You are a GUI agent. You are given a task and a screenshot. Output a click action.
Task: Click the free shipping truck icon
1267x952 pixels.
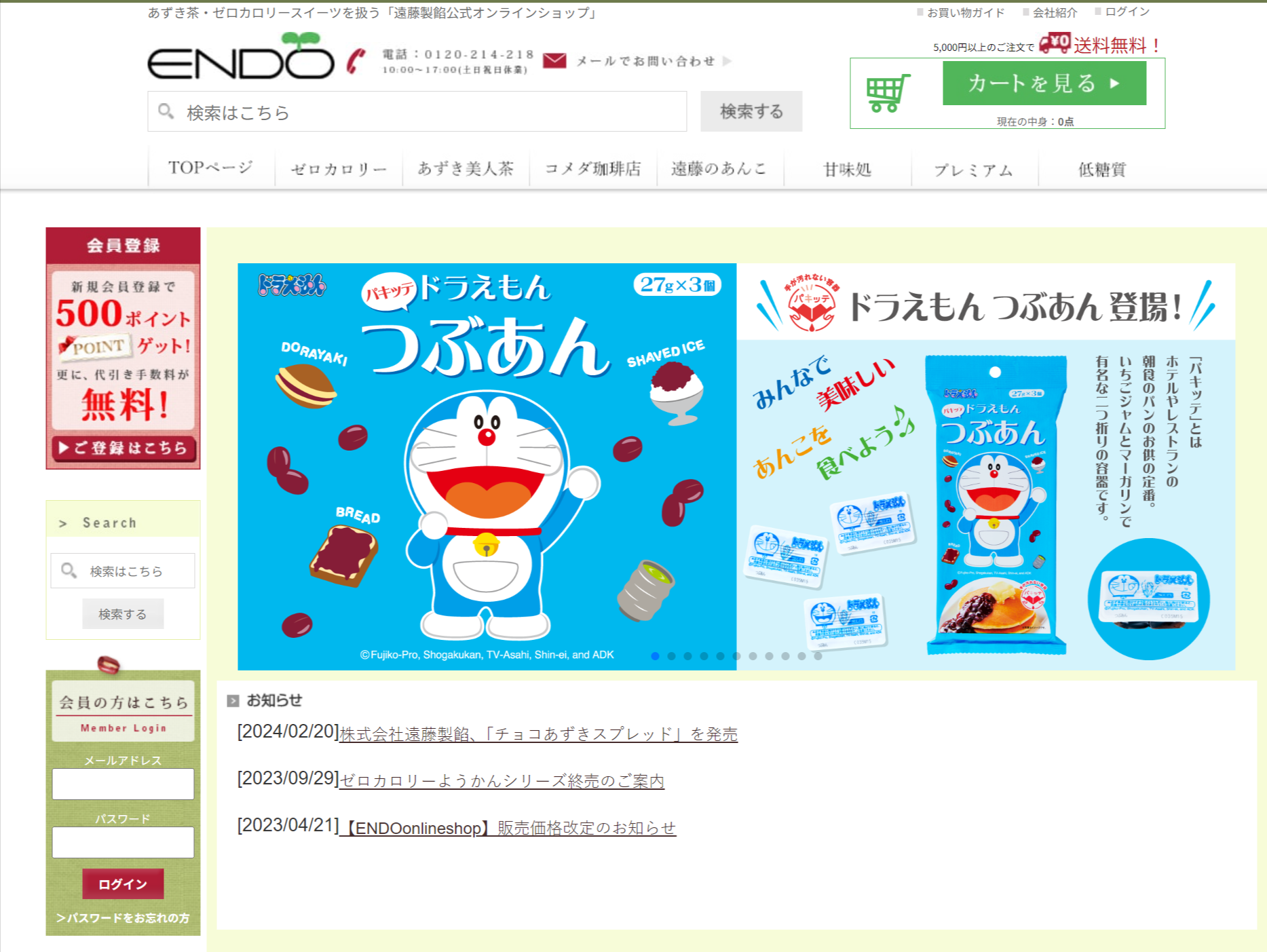[x=1055, y=43]
